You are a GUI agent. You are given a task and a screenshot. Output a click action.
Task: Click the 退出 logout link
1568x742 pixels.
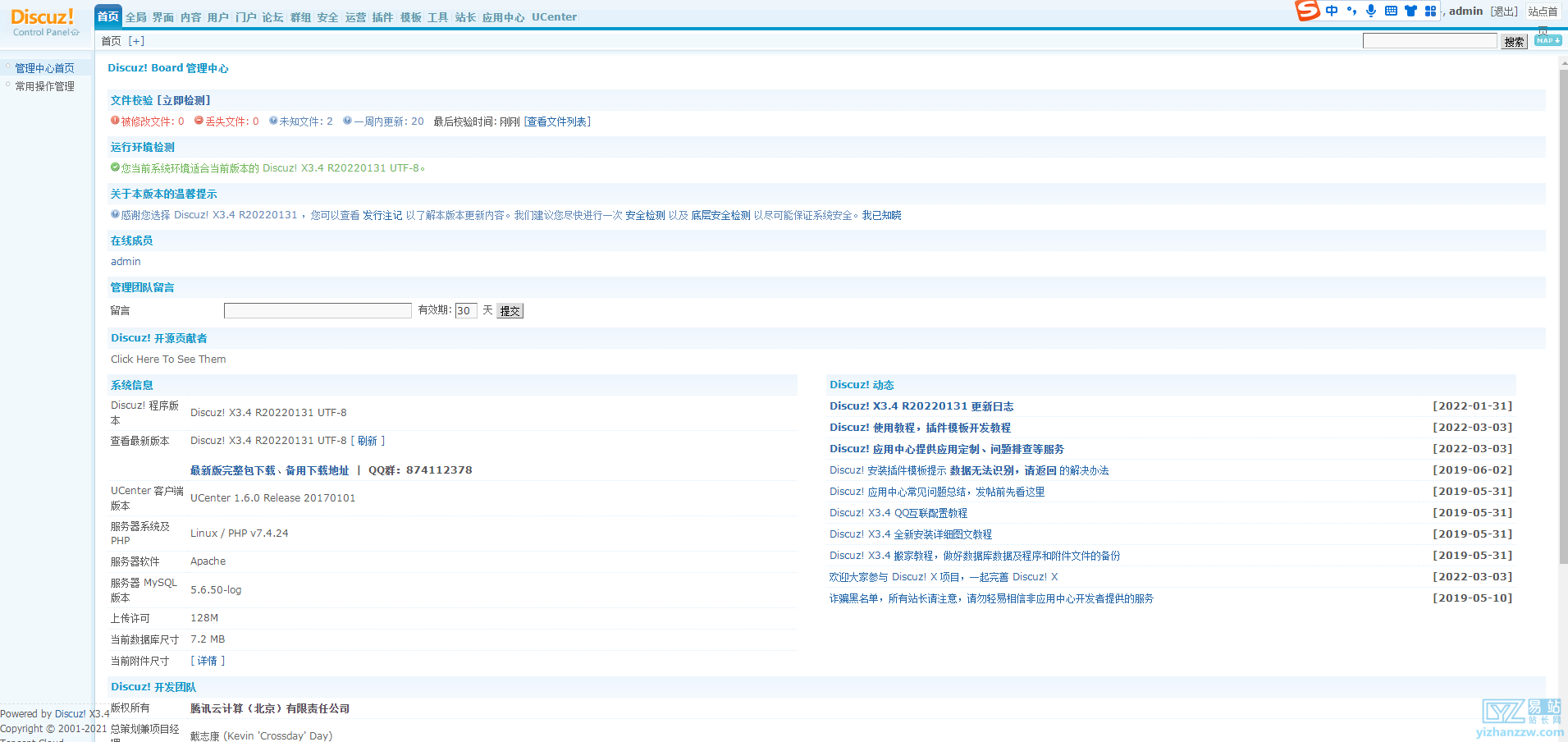tap(1504, 11)
